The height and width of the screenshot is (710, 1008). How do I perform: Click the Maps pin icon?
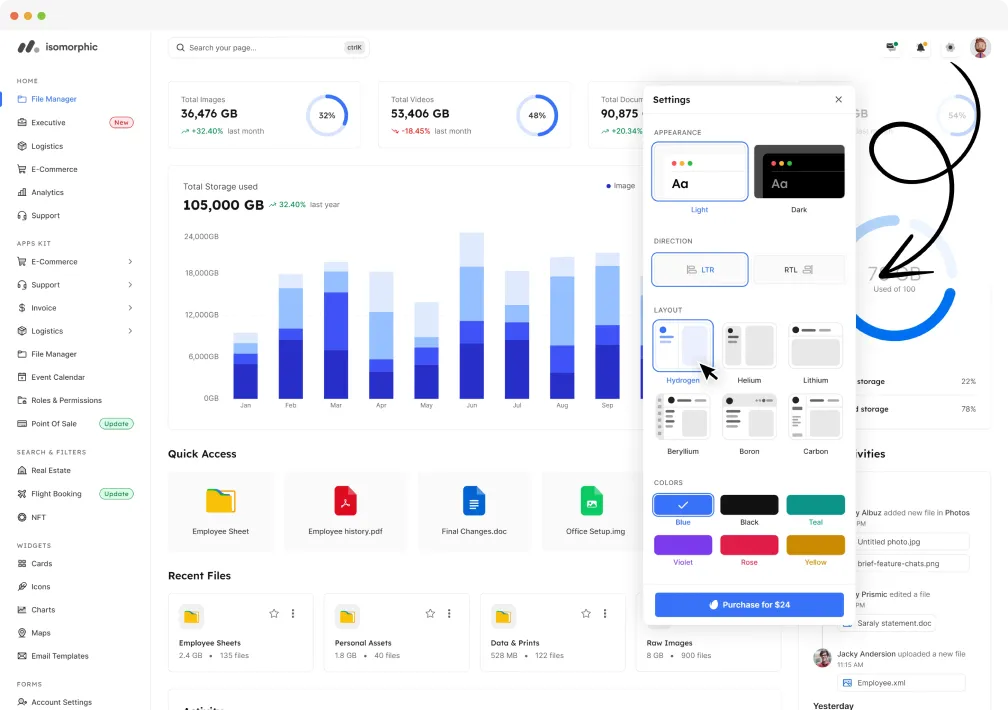[22, 633]
